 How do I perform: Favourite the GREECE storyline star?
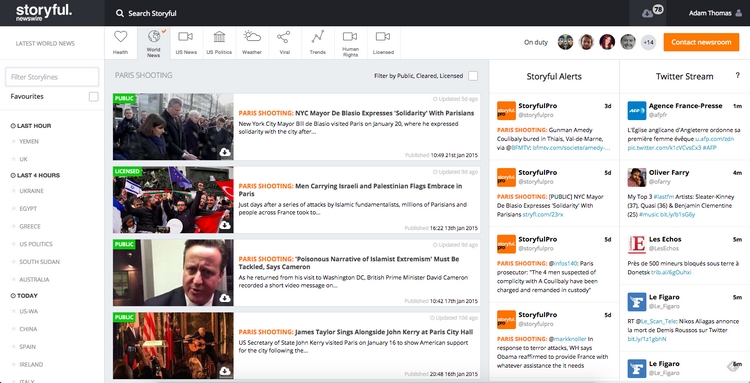pos(13,226)
